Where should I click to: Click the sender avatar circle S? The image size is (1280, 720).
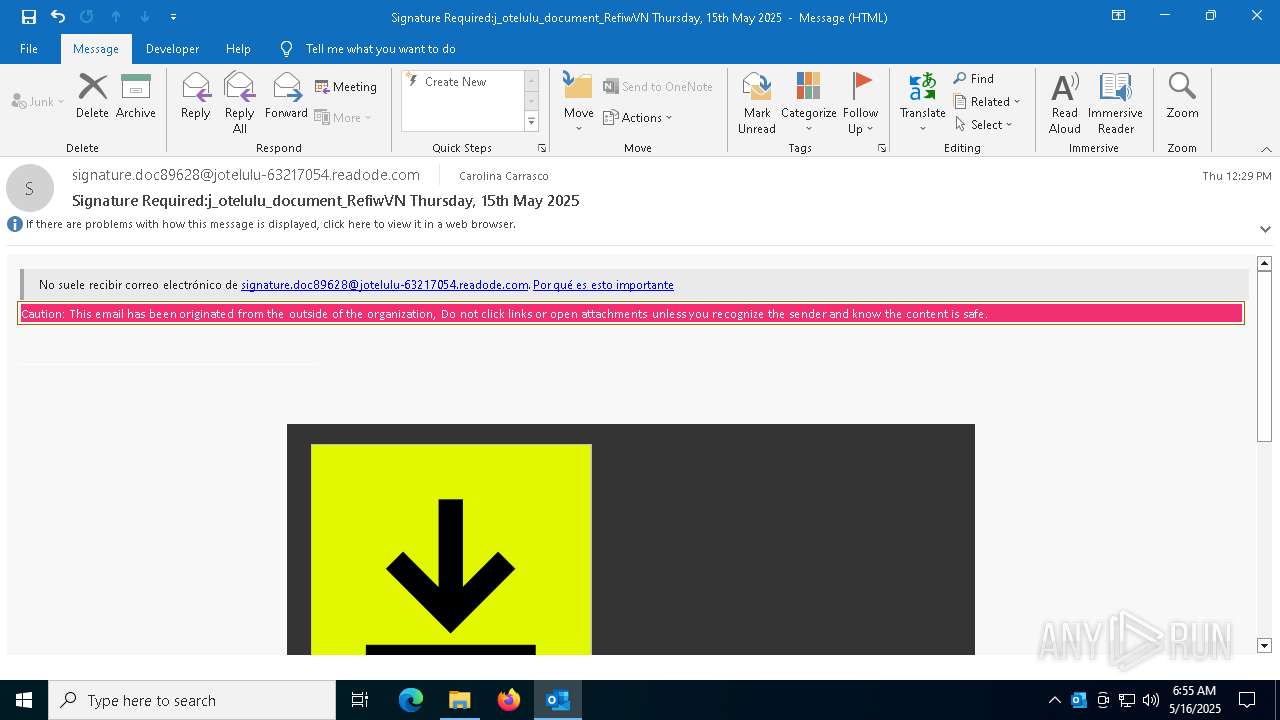click(x=30, y=188)
